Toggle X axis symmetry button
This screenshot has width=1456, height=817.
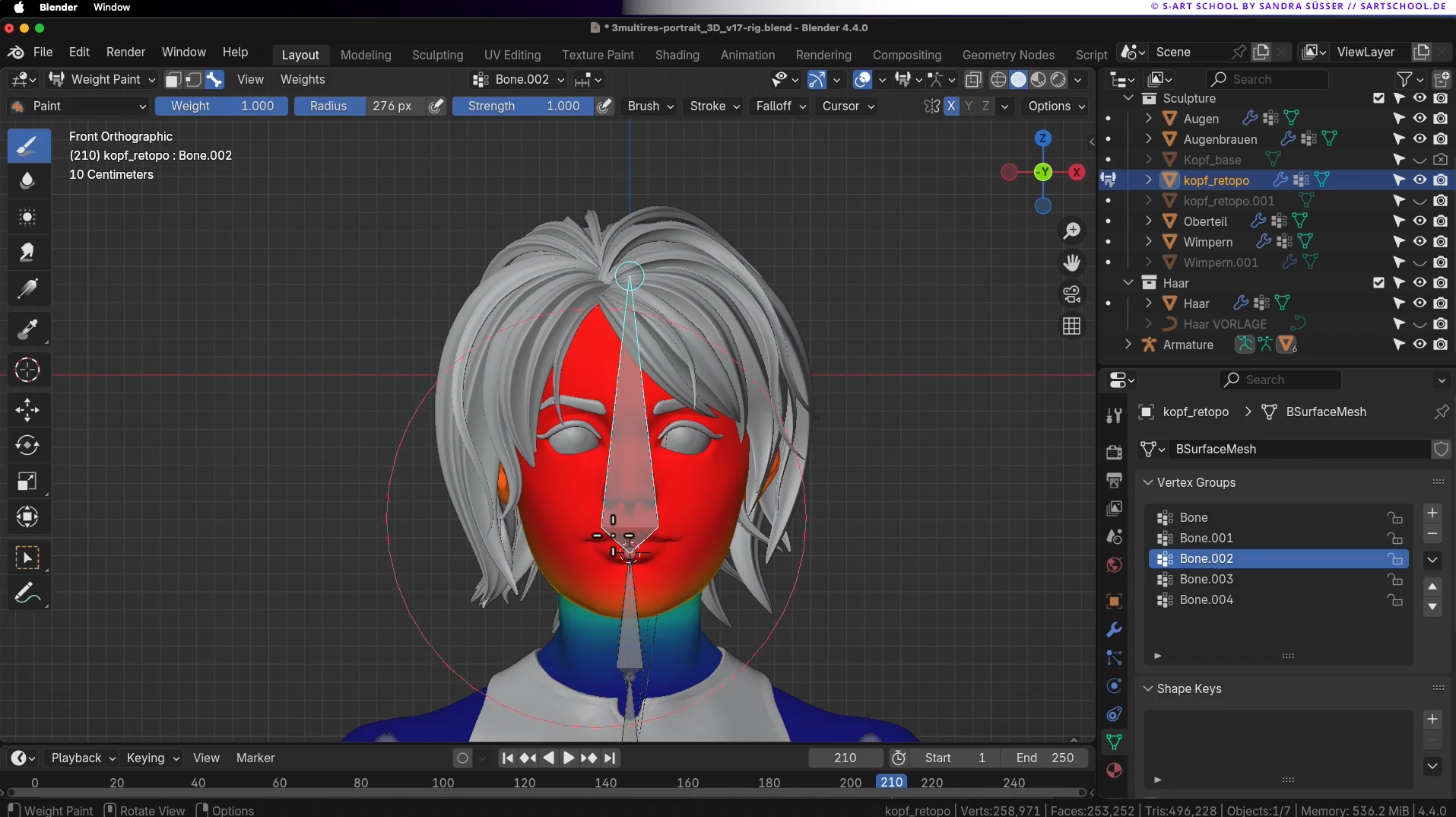point(951,106)
